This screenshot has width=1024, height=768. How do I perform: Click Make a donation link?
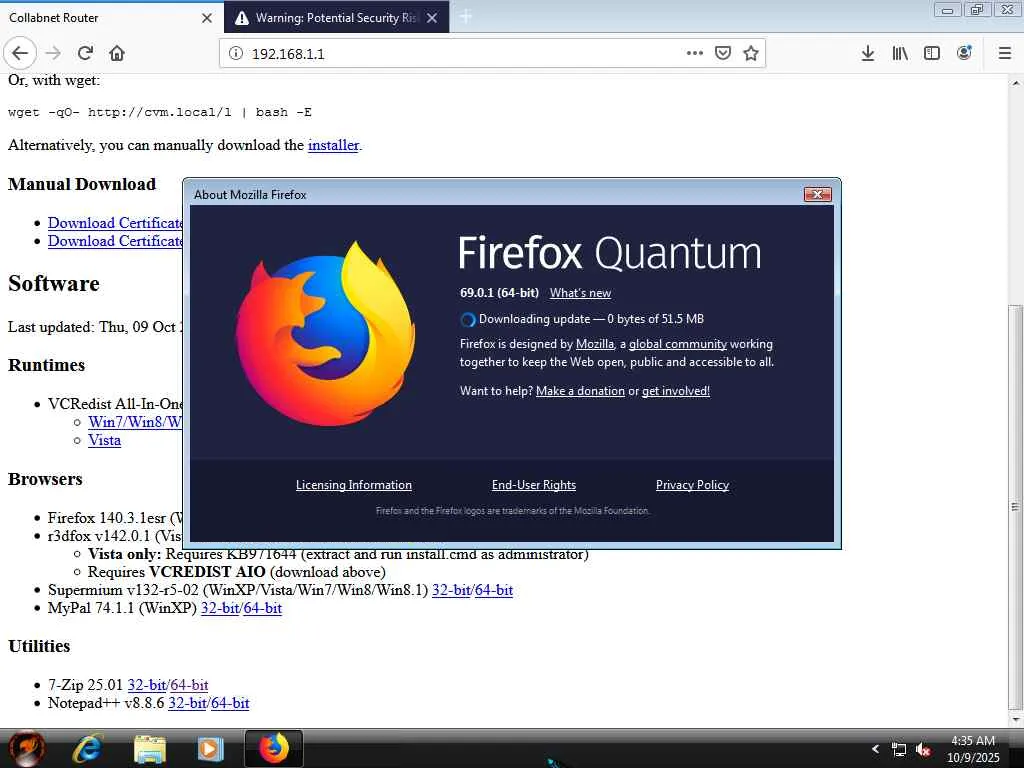tap(580, 391)
